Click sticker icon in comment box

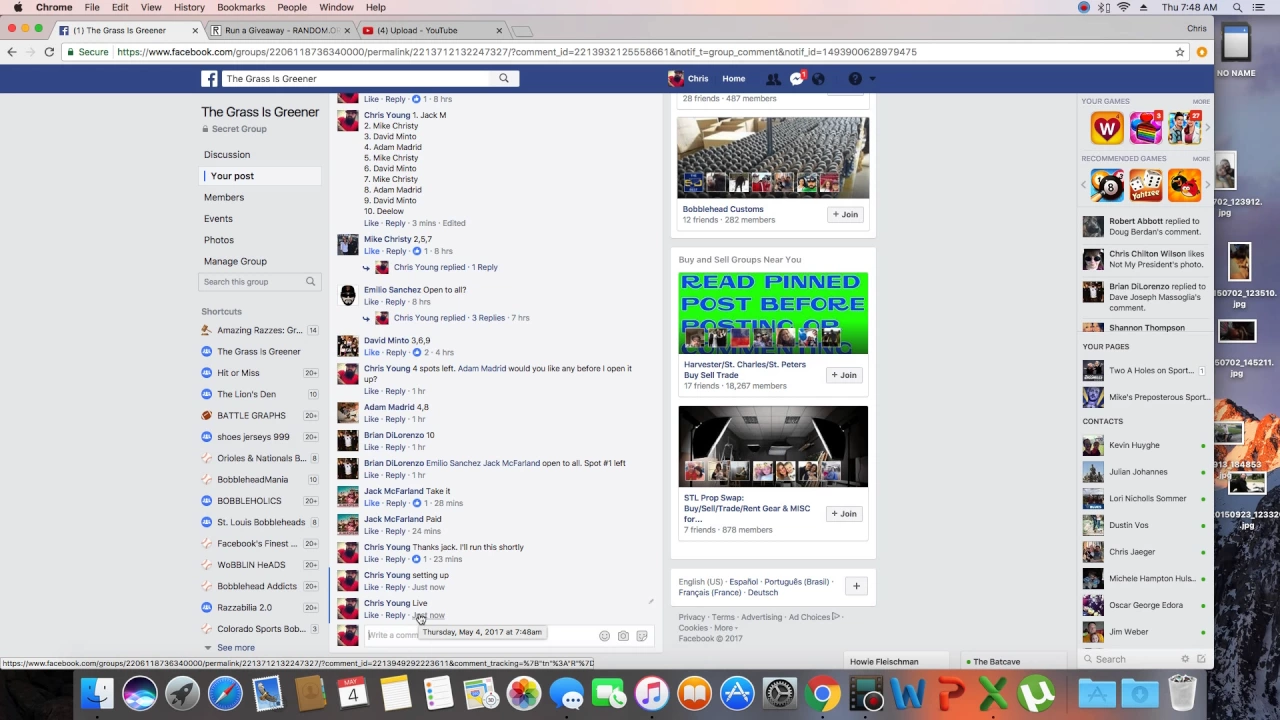[642, 636]
